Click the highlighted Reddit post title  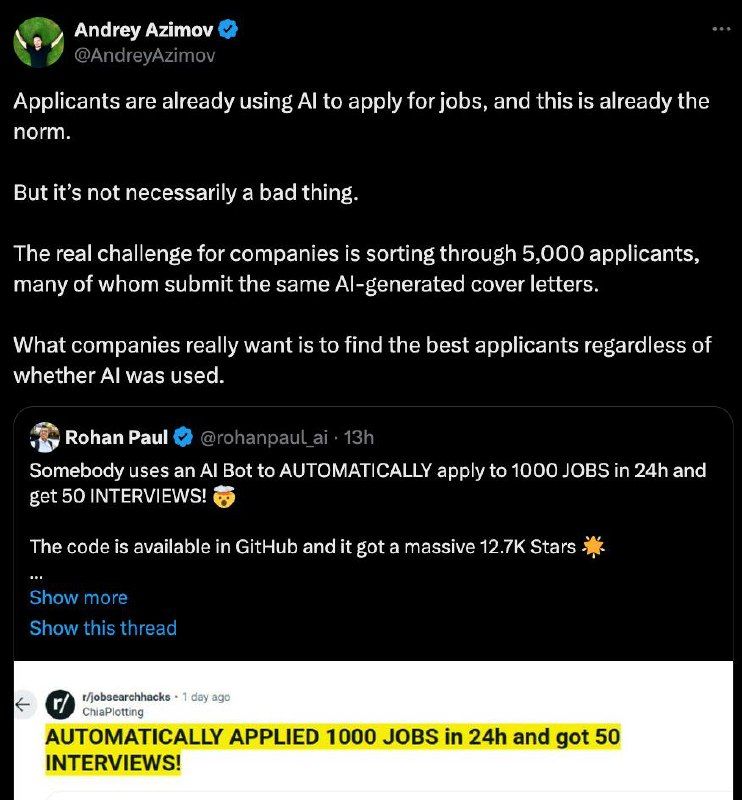click(x=333, y=750)
